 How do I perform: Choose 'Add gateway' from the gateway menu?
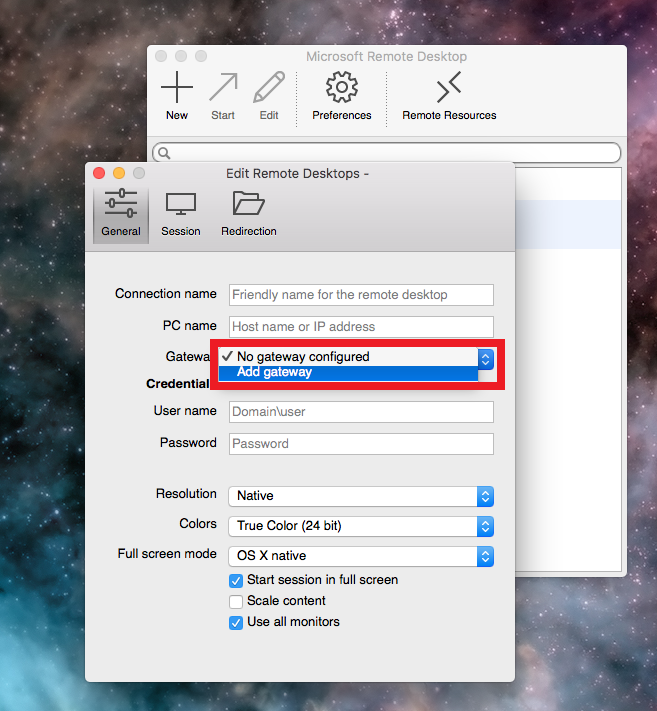tap(348, 372)
